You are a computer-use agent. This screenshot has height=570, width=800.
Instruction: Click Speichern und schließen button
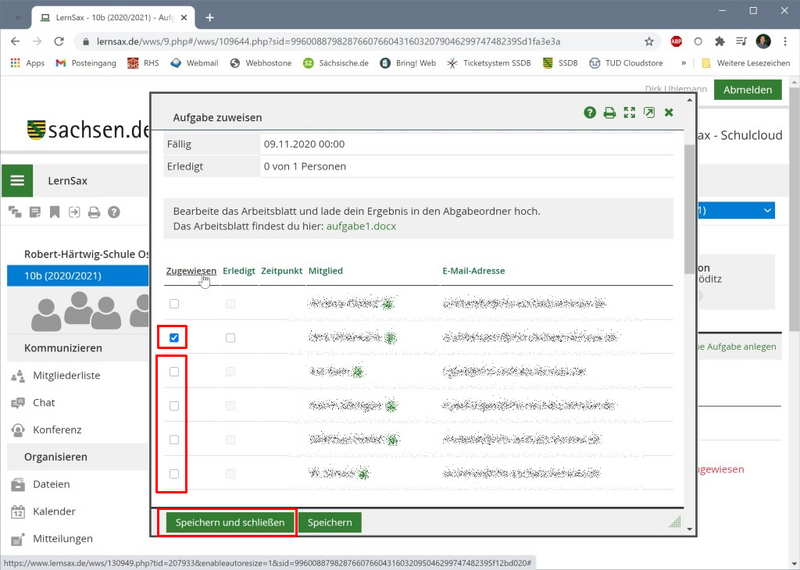[230, 522]
